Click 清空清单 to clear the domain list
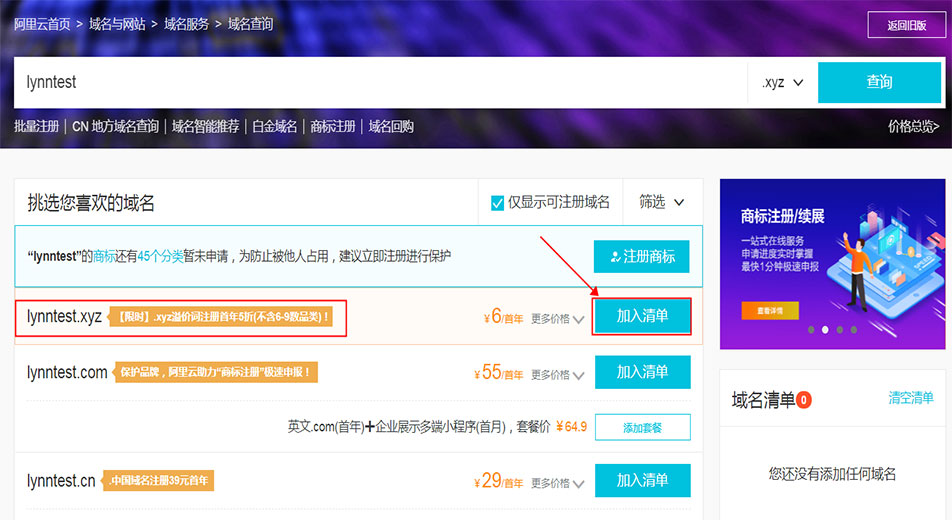Viewport: 952px width, 520px height. tap(910, 398)
